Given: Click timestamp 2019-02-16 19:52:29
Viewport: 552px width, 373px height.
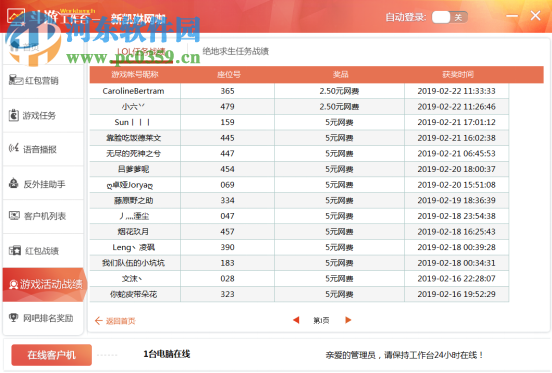Looking at the screenshot, I should point(456,294).
